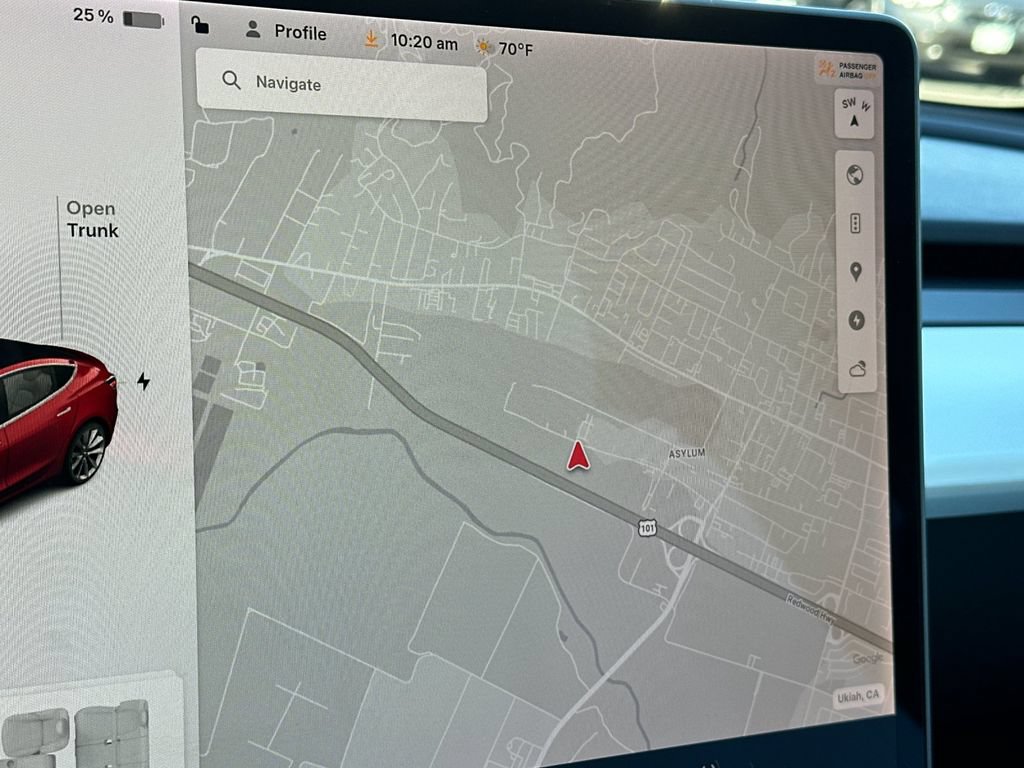Image resolution: width=1024 pixels, height=768 pixels.
Task: Toggle satellite view with globe icon
Action: (x=855, y=175)
